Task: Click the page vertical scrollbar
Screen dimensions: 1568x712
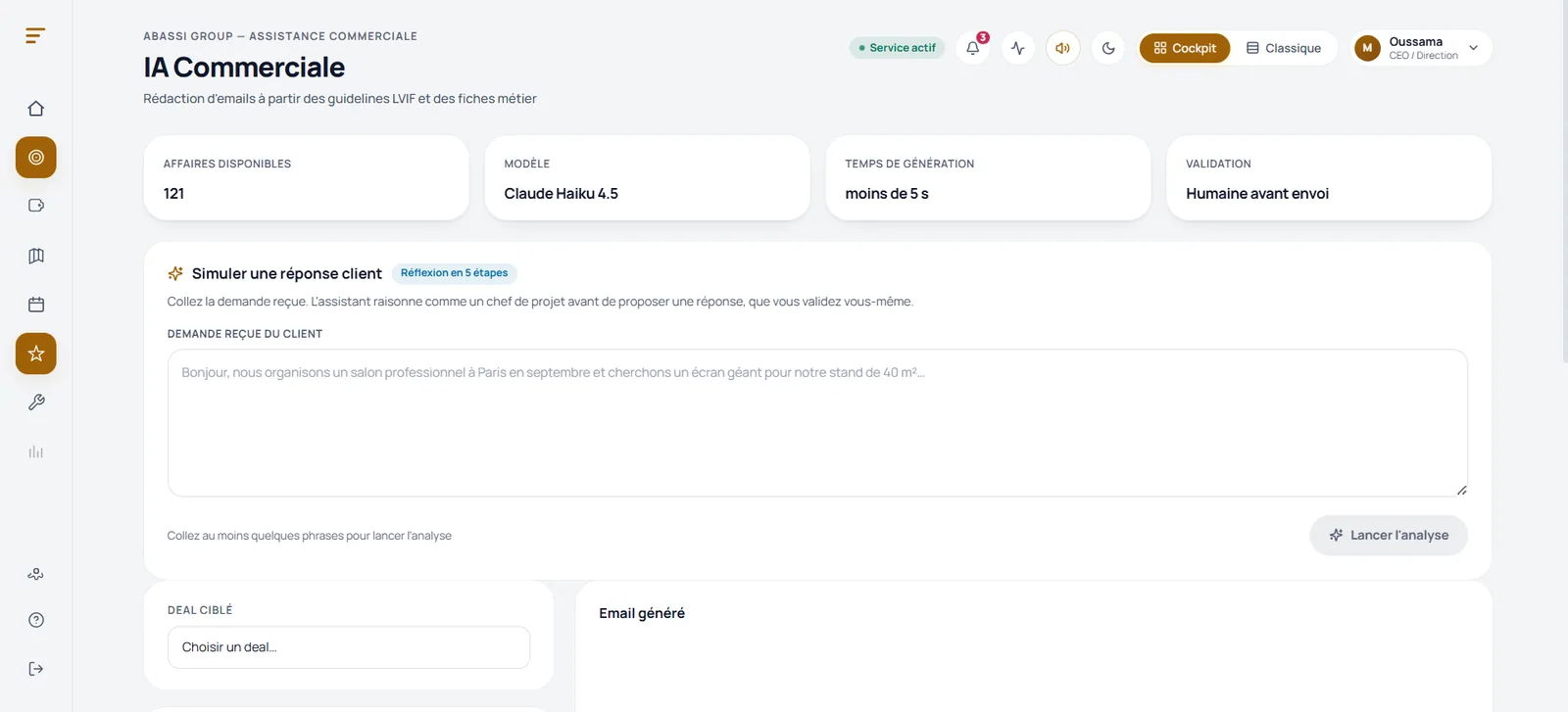Action: click(x=1564, y=181)
